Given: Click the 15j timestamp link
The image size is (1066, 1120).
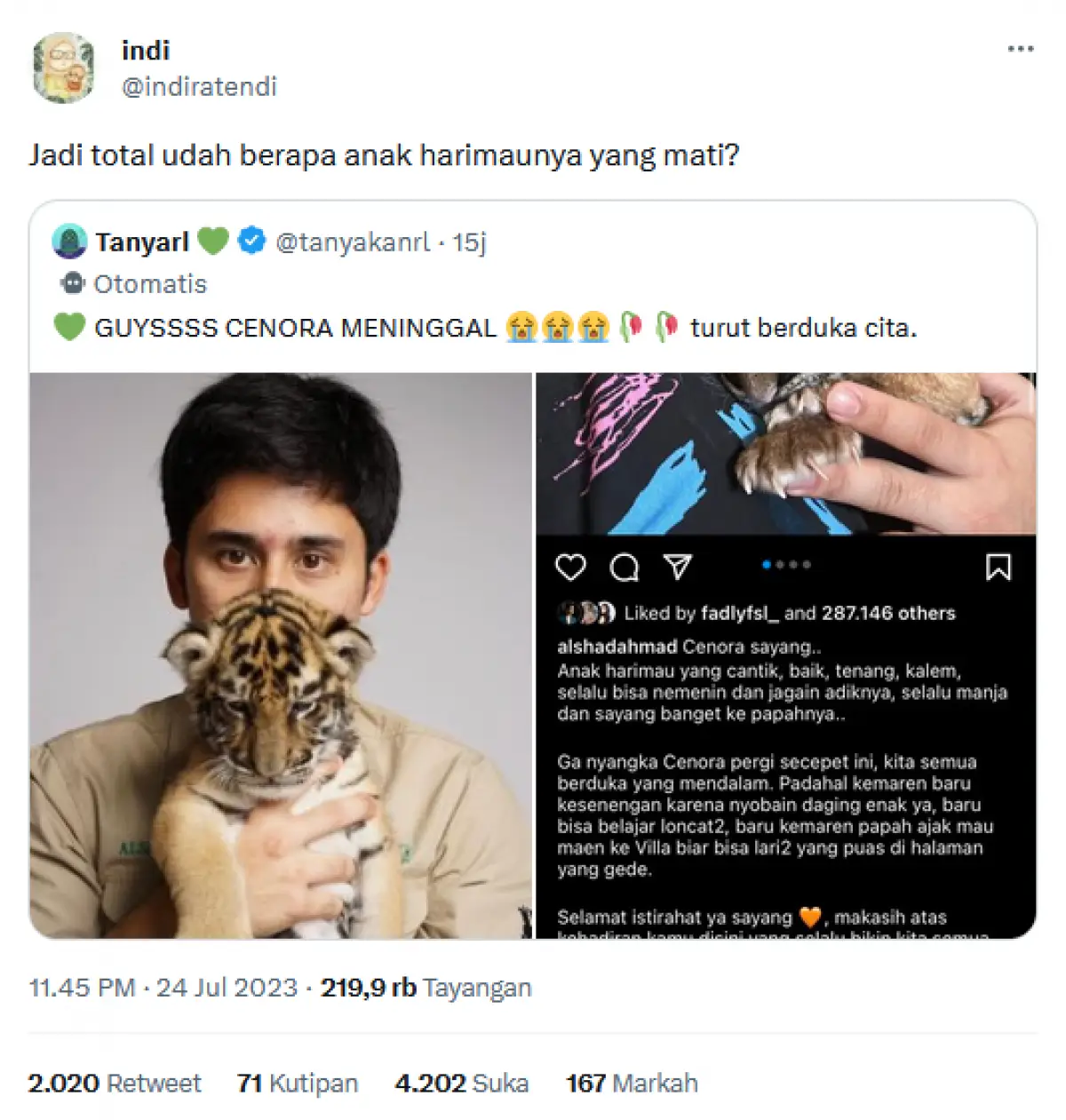Looking at the screenshot, I should (470, 240).
